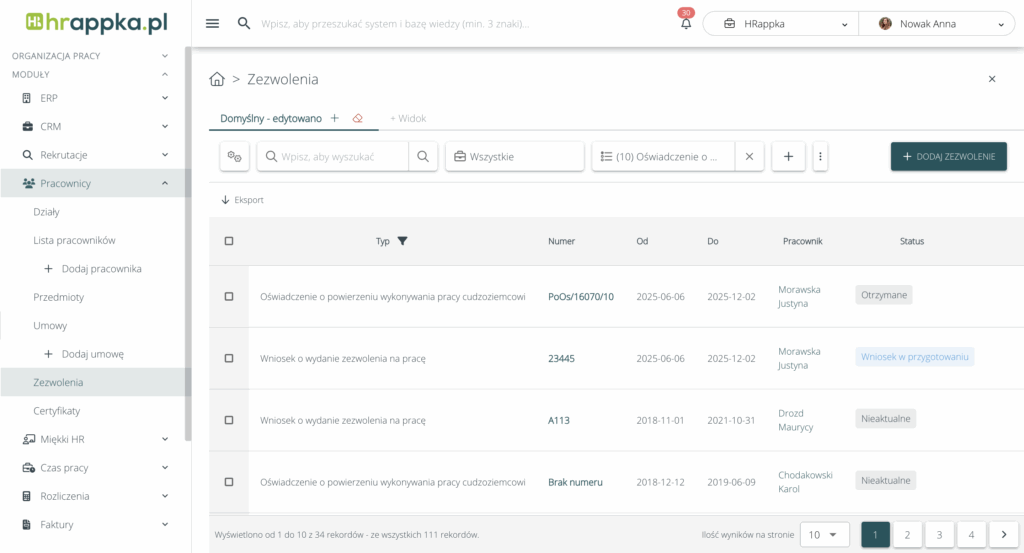Click in the Wpisz, aby wyszukać field
The width and height of the screenshot is (1024, 553).
[x=340, y=156]
